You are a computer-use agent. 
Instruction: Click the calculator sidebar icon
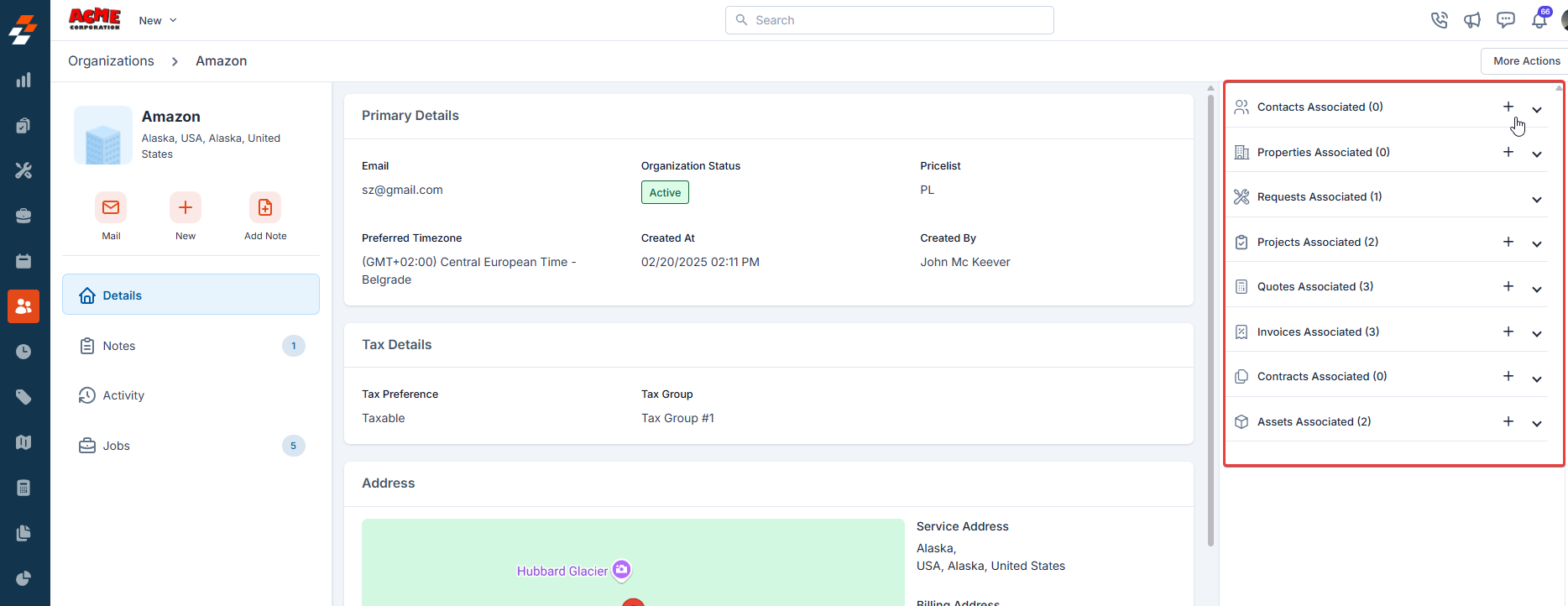(x=24, y=488)
